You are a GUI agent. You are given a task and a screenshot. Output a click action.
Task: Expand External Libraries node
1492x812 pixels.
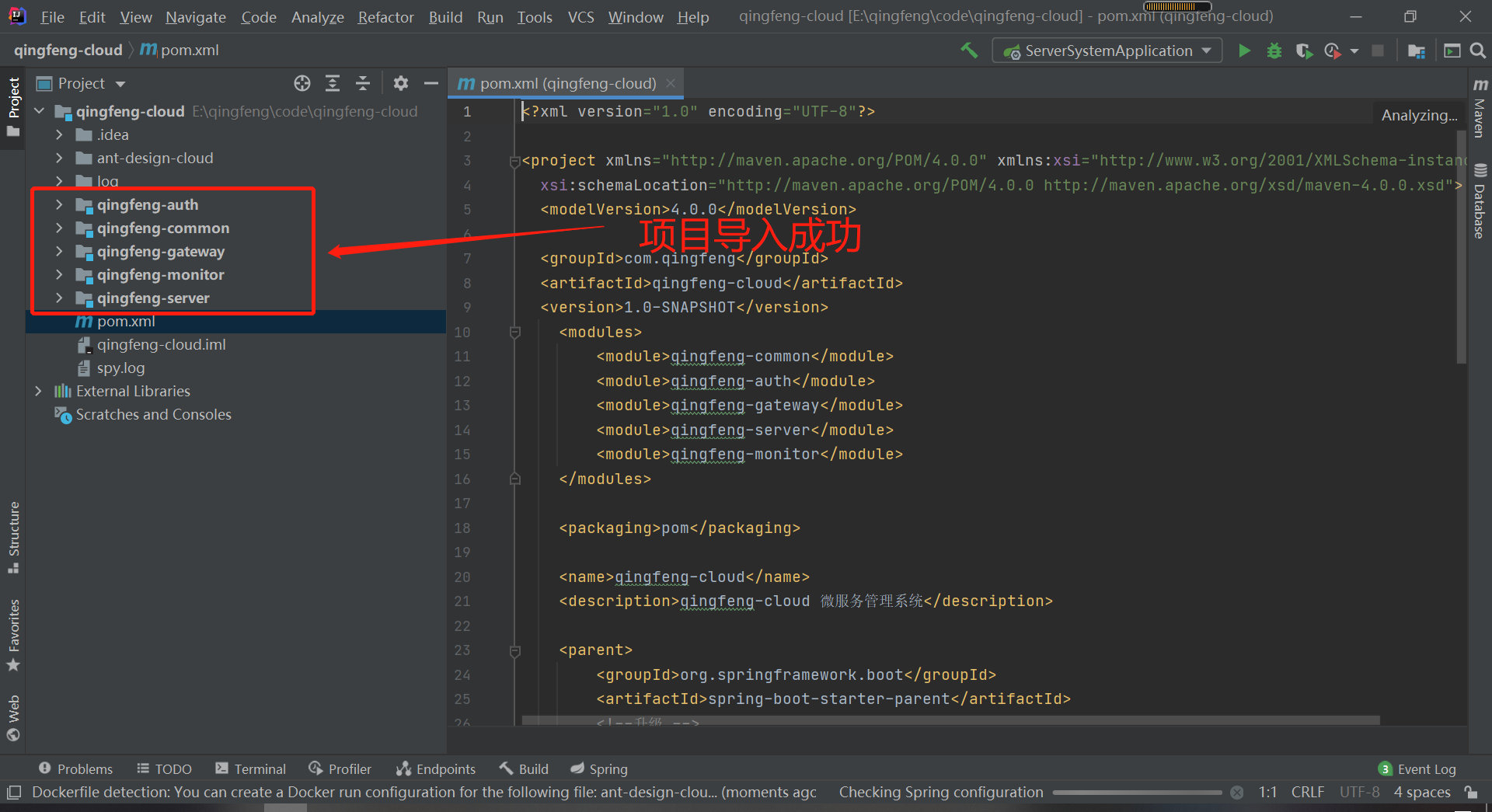coord(38,391)
